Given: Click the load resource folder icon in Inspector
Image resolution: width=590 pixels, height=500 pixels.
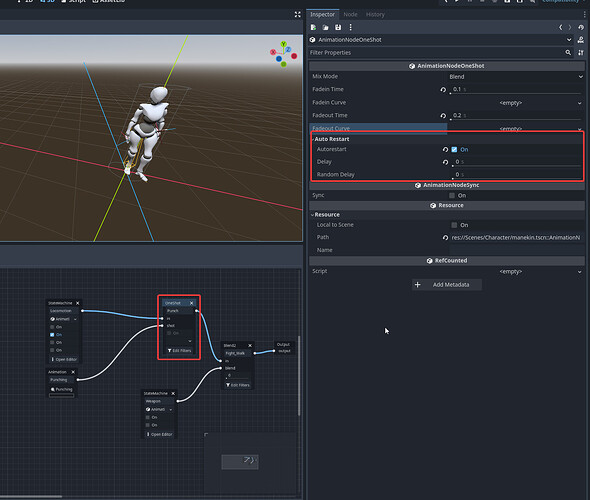Looking at the screenshot, I should (325, 27).
